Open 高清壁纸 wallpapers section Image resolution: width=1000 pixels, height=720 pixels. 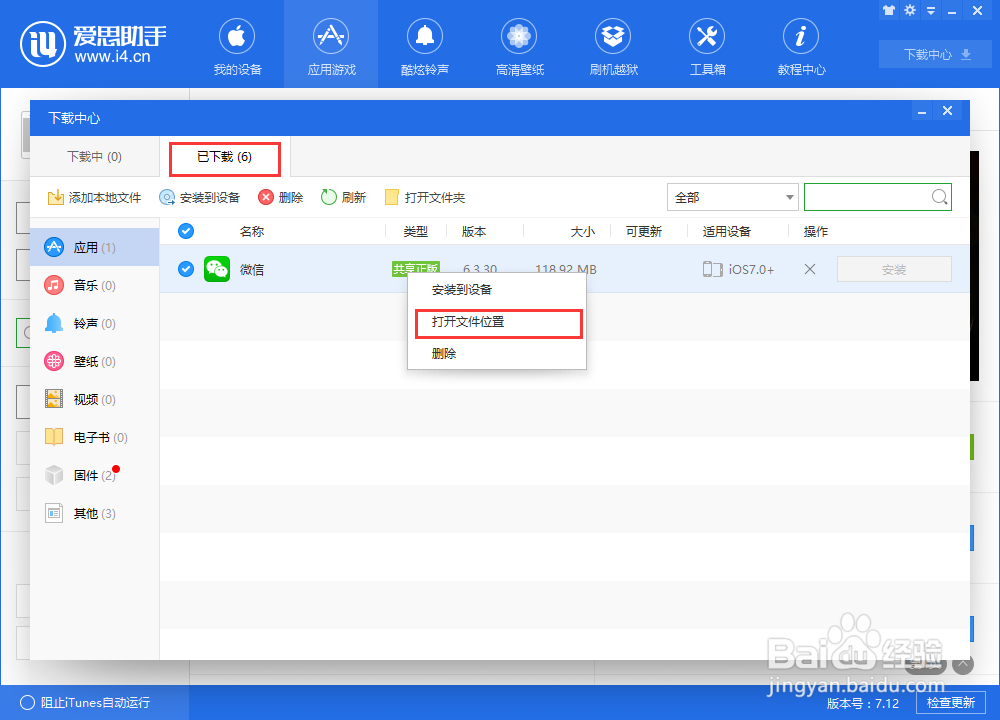519,45
